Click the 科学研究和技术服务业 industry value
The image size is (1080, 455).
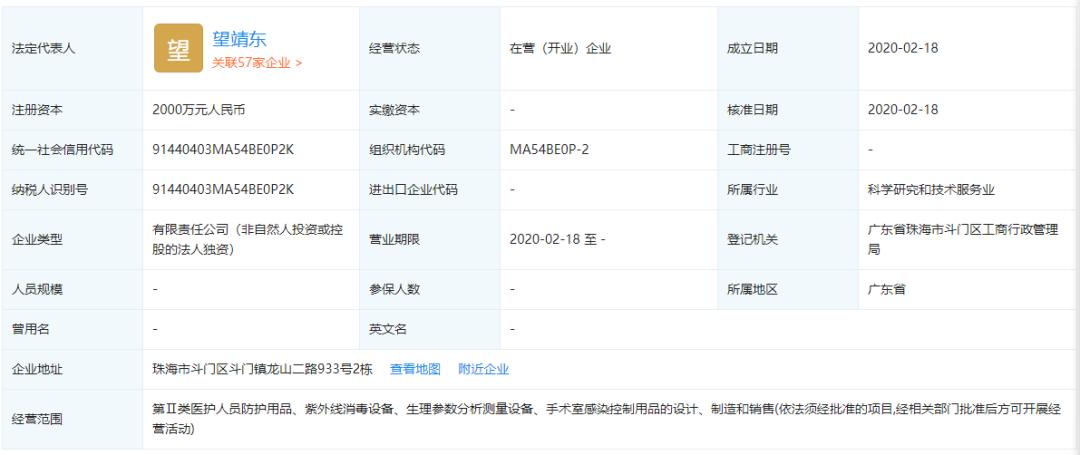931,189
